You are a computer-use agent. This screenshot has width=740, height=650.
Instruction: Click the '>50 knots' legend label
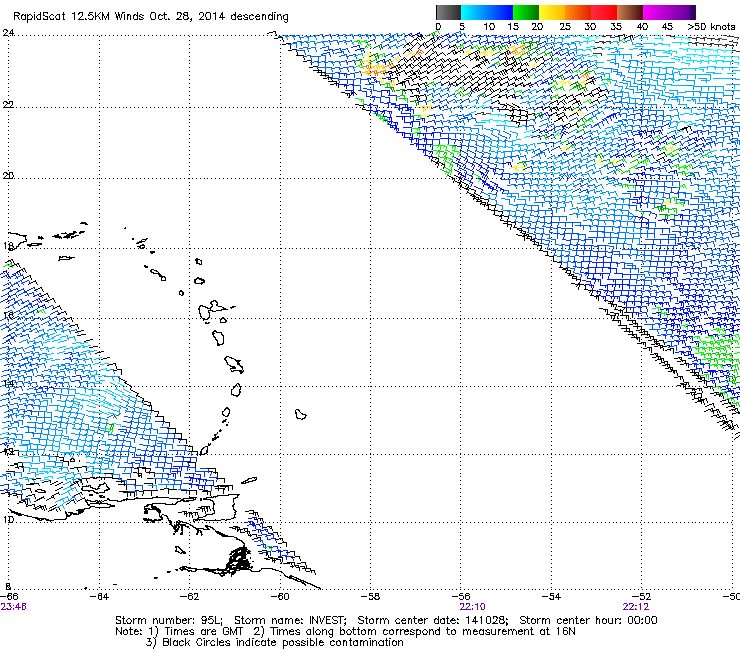click(x=711, y=27)
